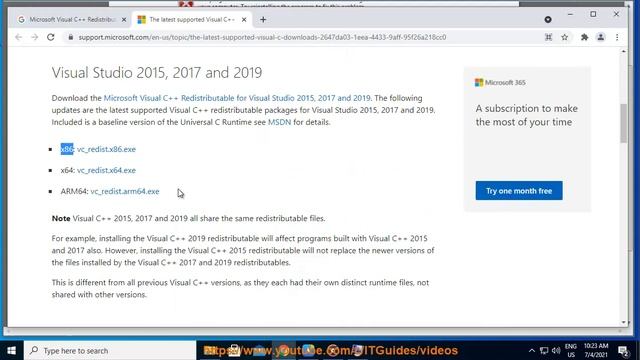This screenshot has width=640, height=360.
Task: Open the volume control icon
Action: pyautogui.click(x=556, y=350)
